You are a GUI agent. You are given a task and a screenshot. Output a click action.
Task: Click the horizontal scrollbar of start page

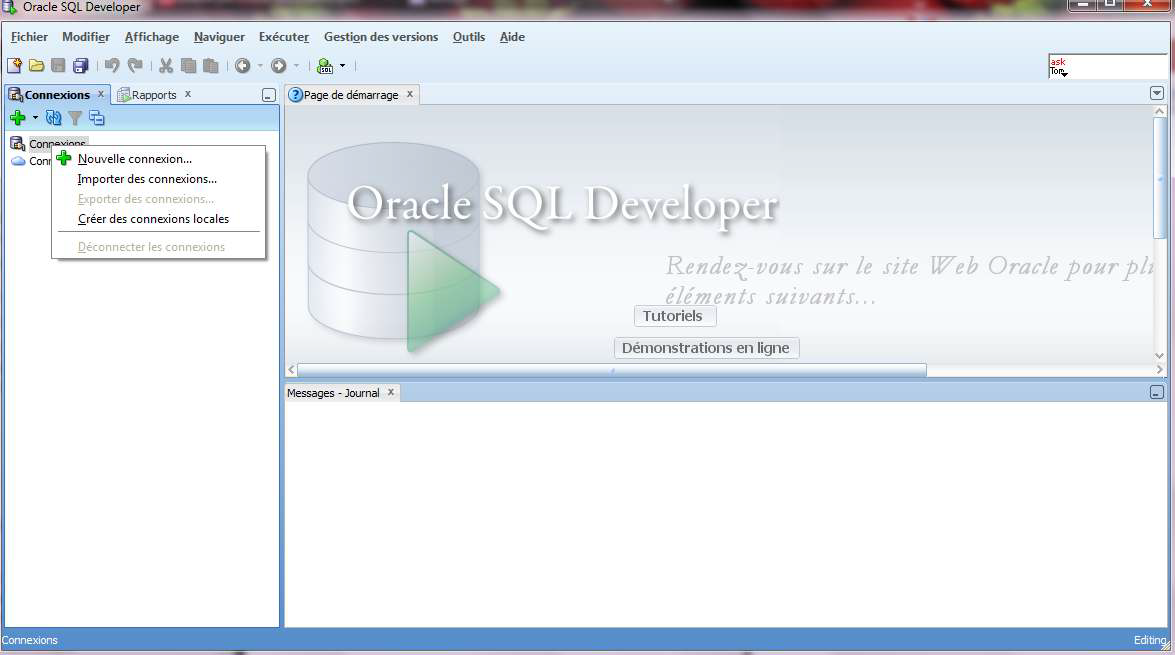click(611, 370)
